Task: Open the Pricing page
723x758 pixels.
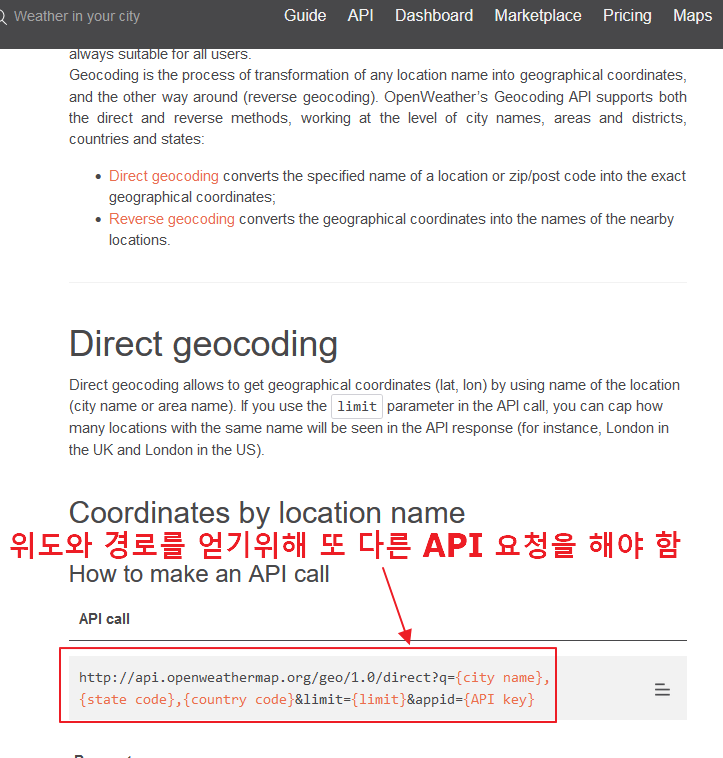Action: click(x=627, y=15)
